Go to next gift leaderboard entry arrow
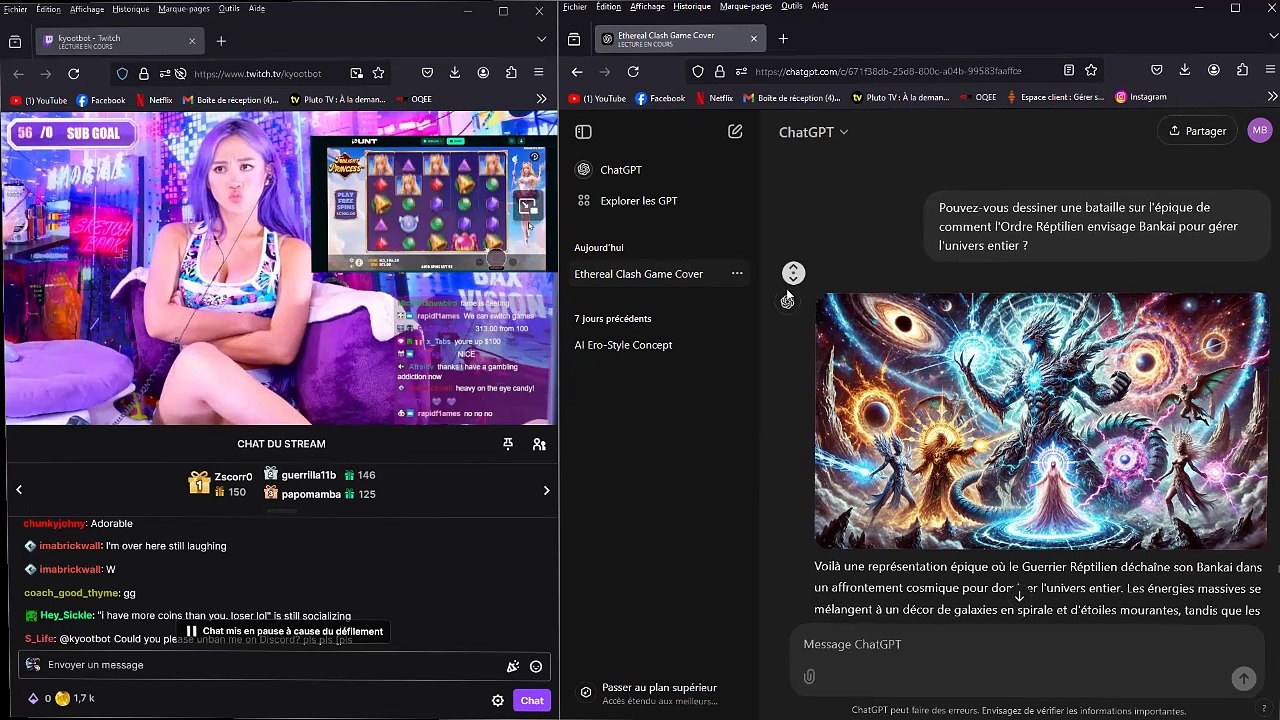The width and height of the screenshot is (1280, 720). 546,490
